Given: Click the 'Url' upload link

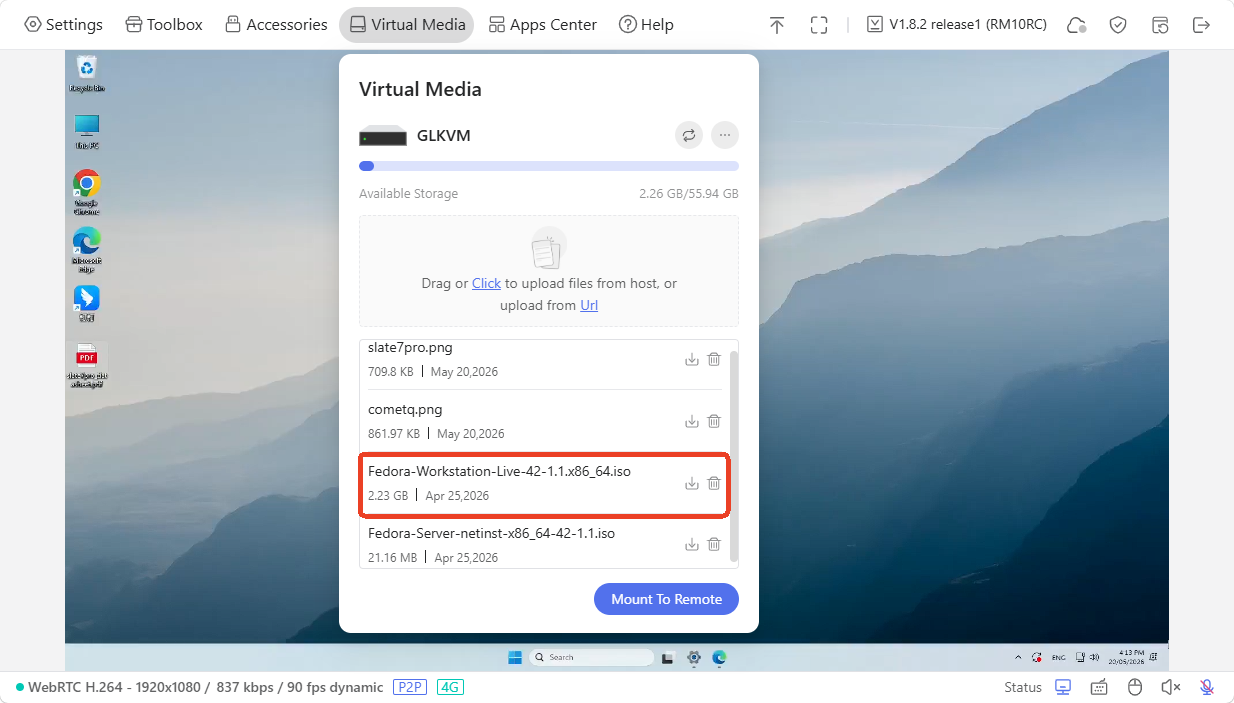Looking at the screenshot, I should pyautogui.click(x=589, y=305).
